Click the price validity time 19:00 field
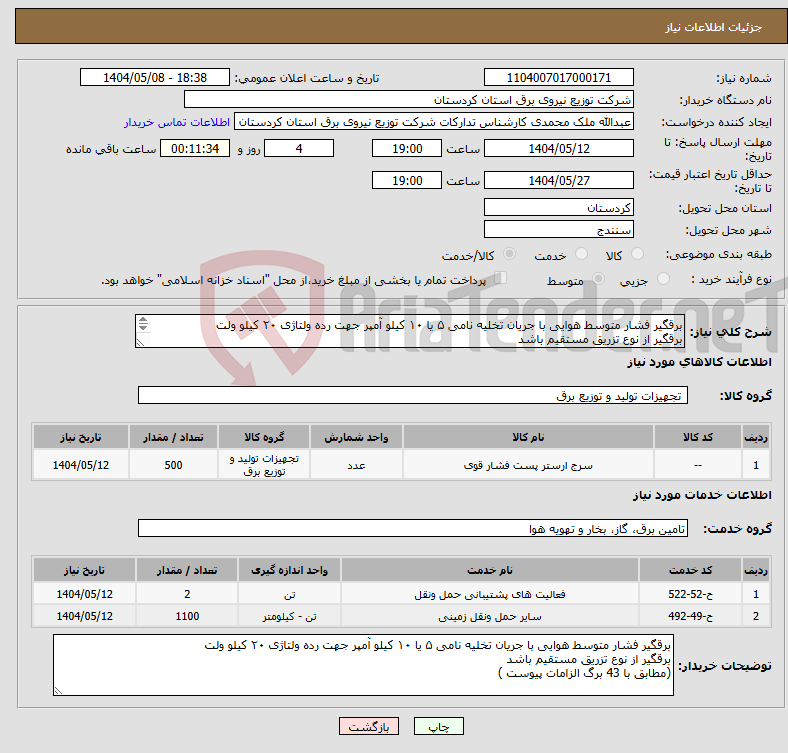This screenshot has height=753, width=788. click(x=407, y=180)
